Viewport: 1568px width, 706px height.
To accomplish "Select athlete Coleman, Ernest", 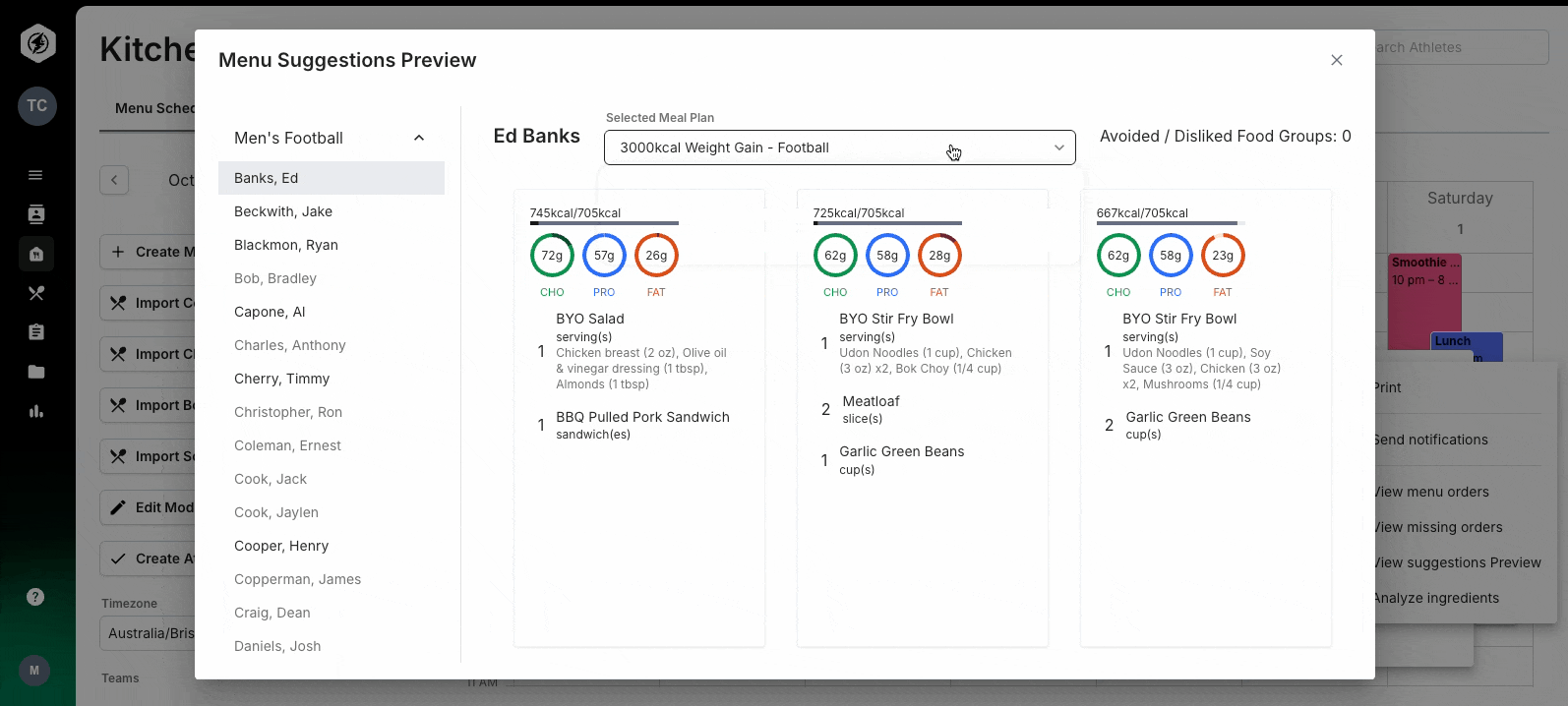I will coord(332,445).
